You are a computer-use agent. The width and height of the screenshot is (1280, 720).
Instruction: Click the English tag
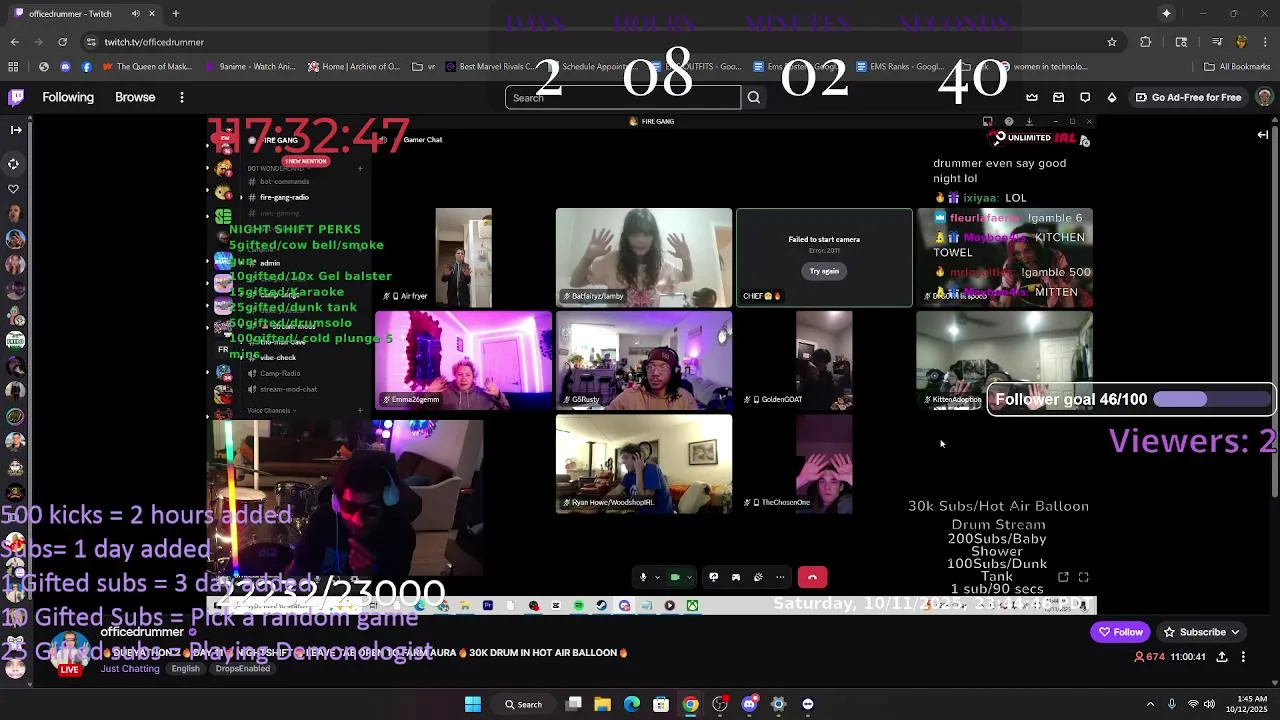tap(185, 668)
